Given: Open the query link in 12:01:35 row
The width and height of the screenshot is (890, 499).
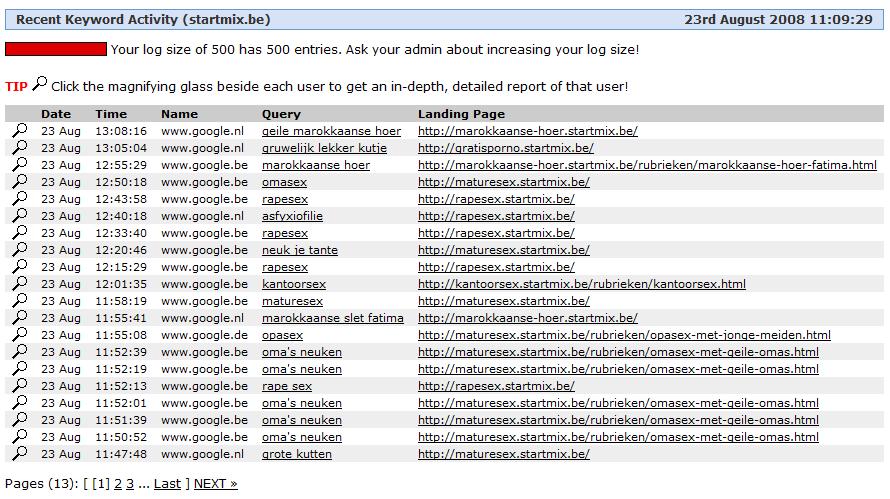Looking at the screenshot, I should tap(294, 284).
